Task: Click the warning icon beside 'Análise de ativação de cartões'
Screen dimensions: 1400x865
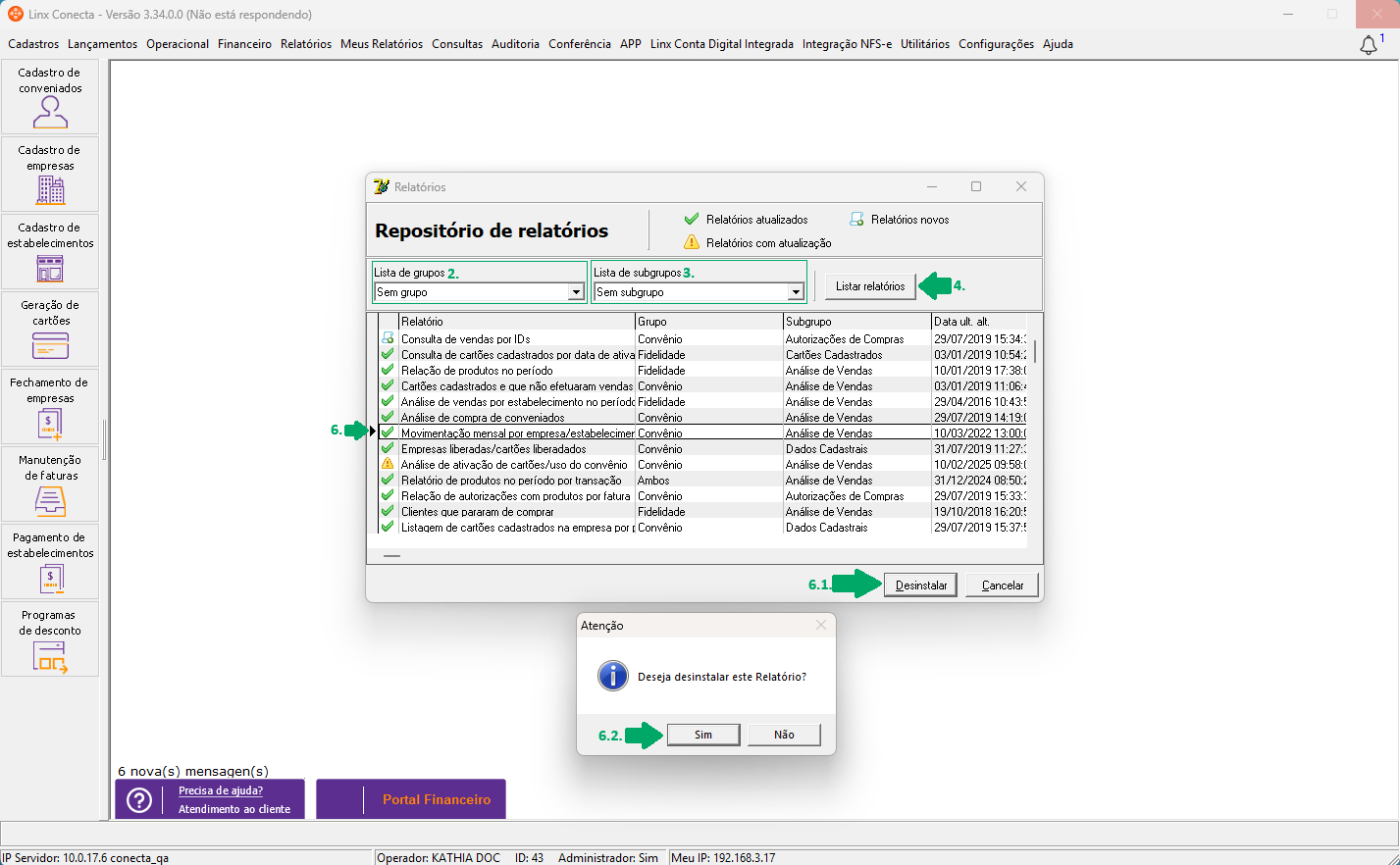Action: (388, 464)
